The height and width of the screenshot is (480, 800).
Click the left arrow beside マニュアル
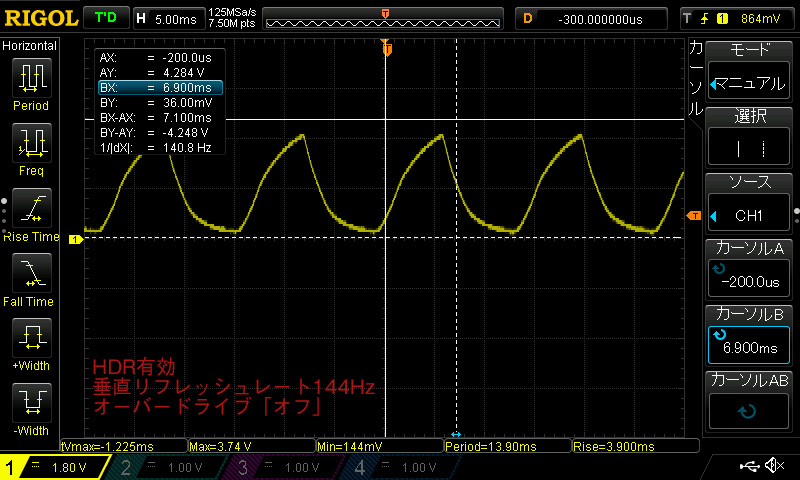pos(714,85)
